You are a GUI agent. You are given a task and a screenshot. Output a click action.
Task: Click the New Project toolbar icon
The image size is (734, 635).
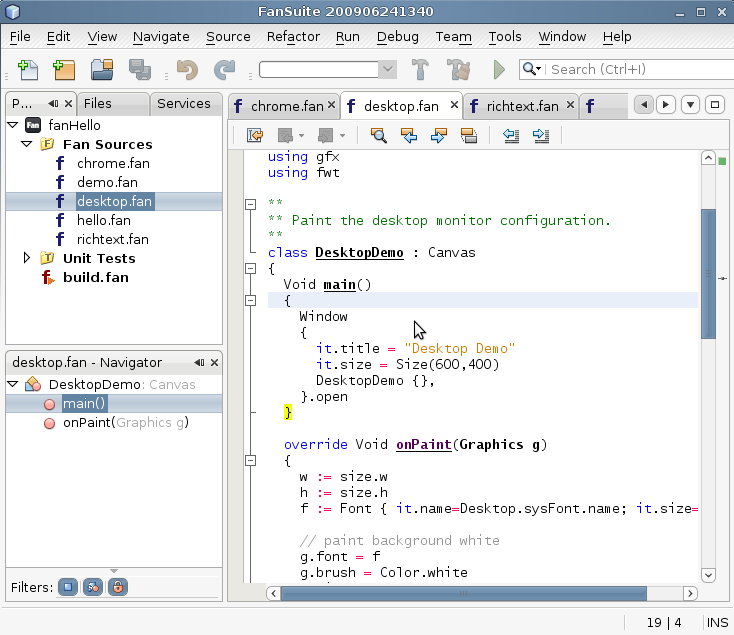click(64, 70)
